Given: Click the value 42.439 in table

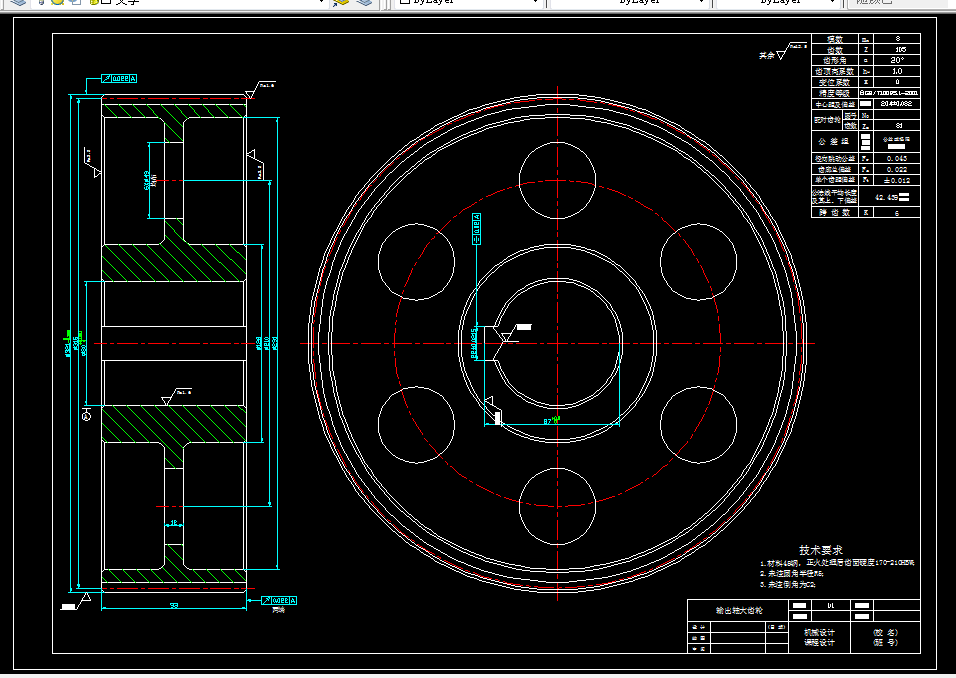Looking at the screenshot, I should (x=887, y=197).
